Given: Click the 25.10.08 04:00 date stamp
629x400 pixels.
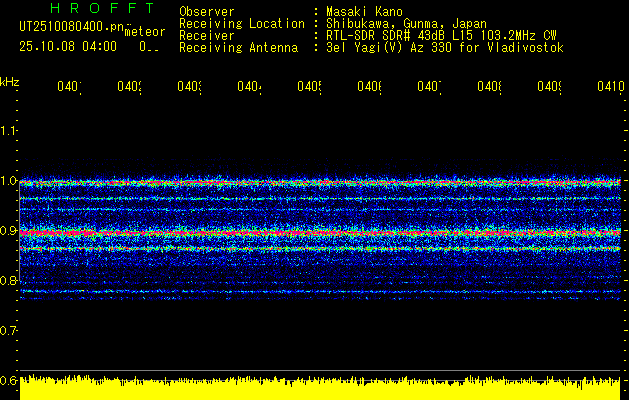Looking at the screenshot, I should (68, 46).
